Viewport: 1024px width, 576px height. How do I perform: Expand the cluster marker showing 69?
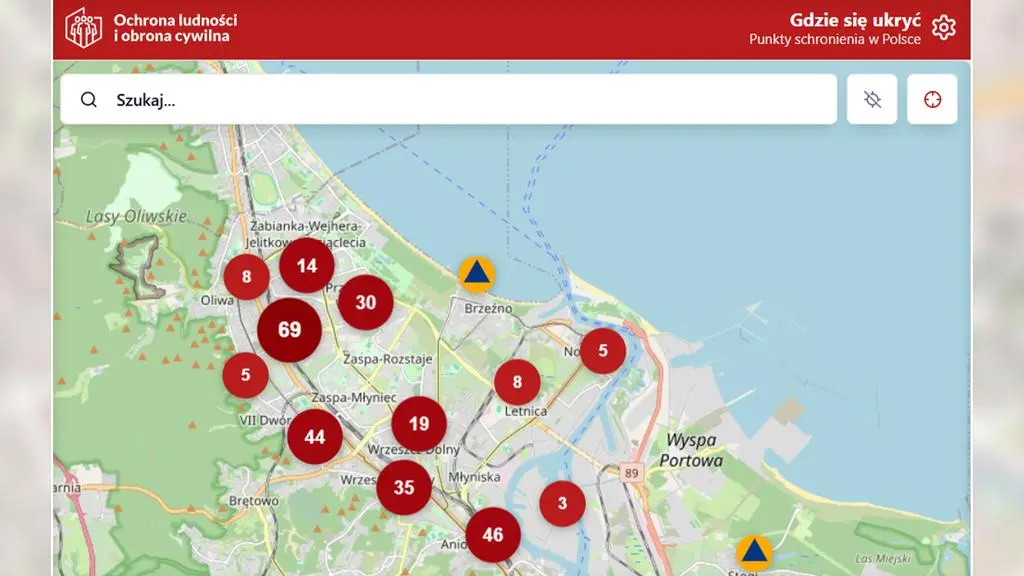pyautogui.click(x=289, y=330)
